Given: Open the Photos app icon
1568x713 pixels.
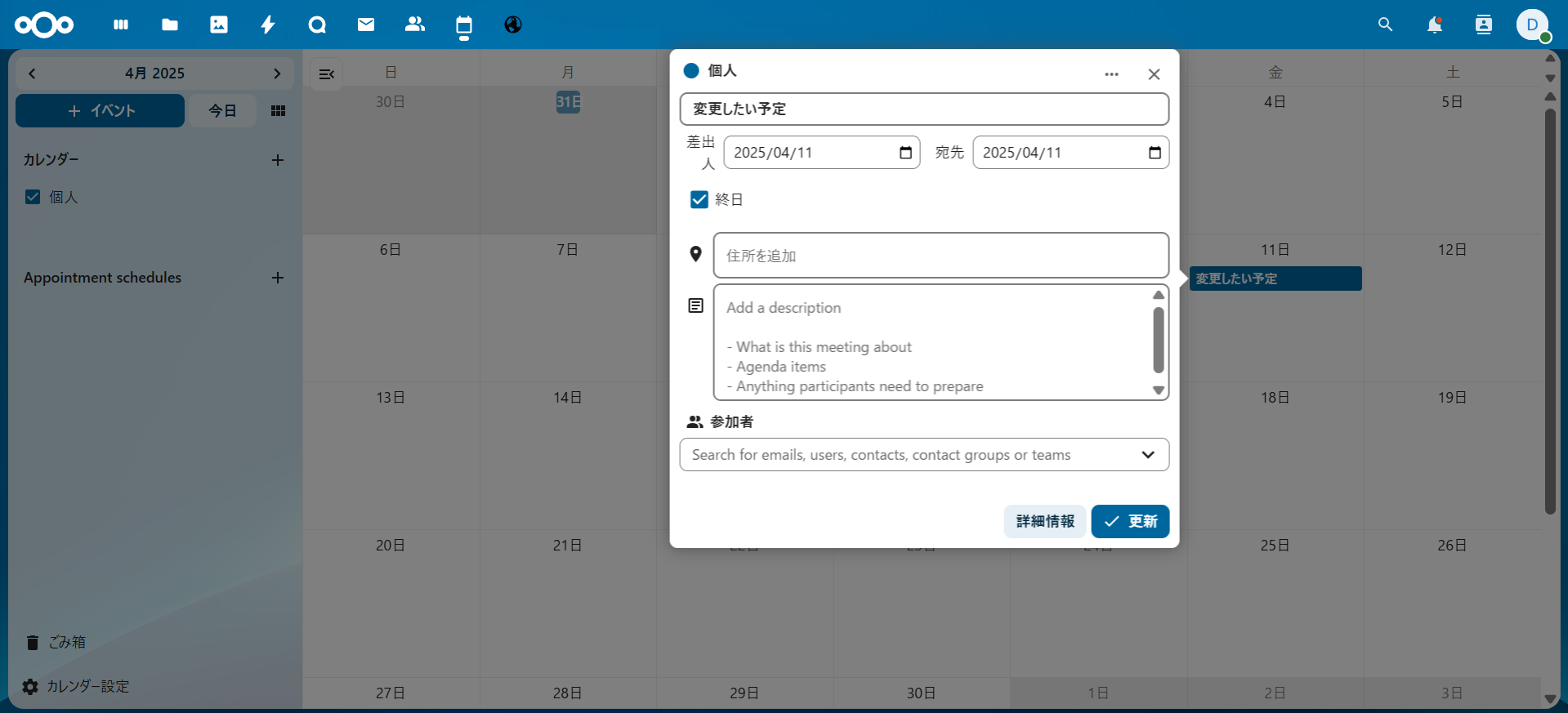Looking at the screenshot, I should coord(219,25).
